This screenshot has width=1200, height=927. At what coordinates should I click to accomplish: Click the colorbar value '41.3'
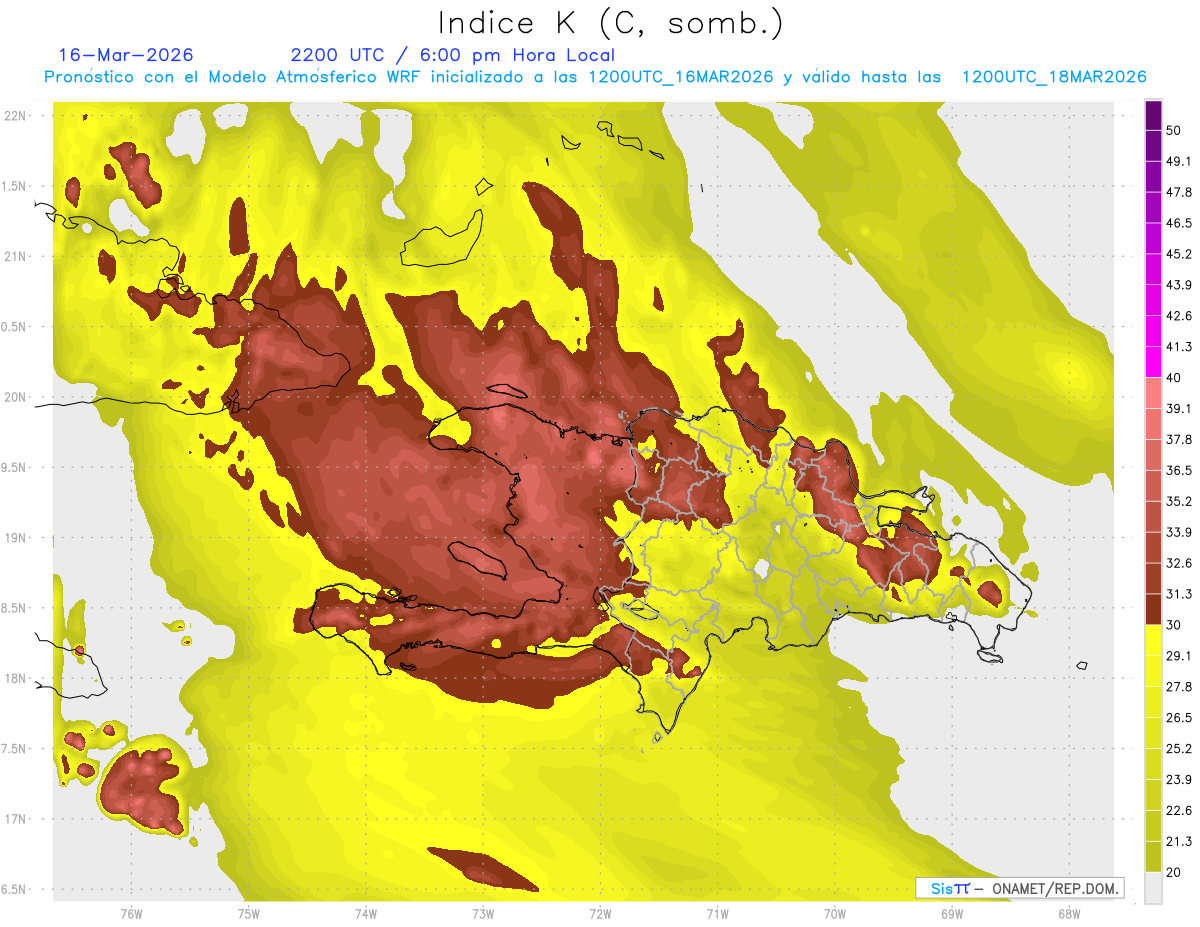click(1179, 347)
